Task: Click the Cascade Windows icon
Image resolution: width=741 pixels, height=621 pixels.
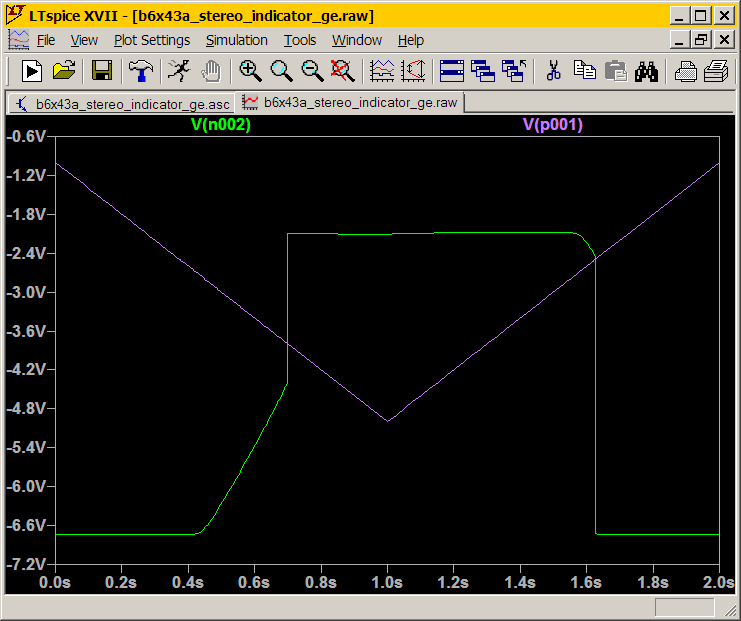Action: [483, 71]
